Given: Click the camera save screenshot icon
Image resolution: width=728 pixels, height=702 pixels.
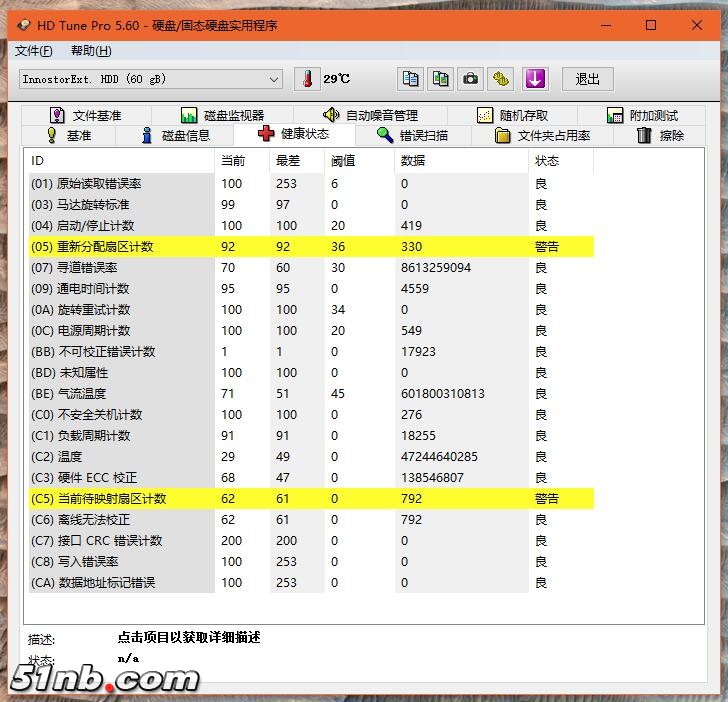Looking at the screenshot, I should [470, 79].
